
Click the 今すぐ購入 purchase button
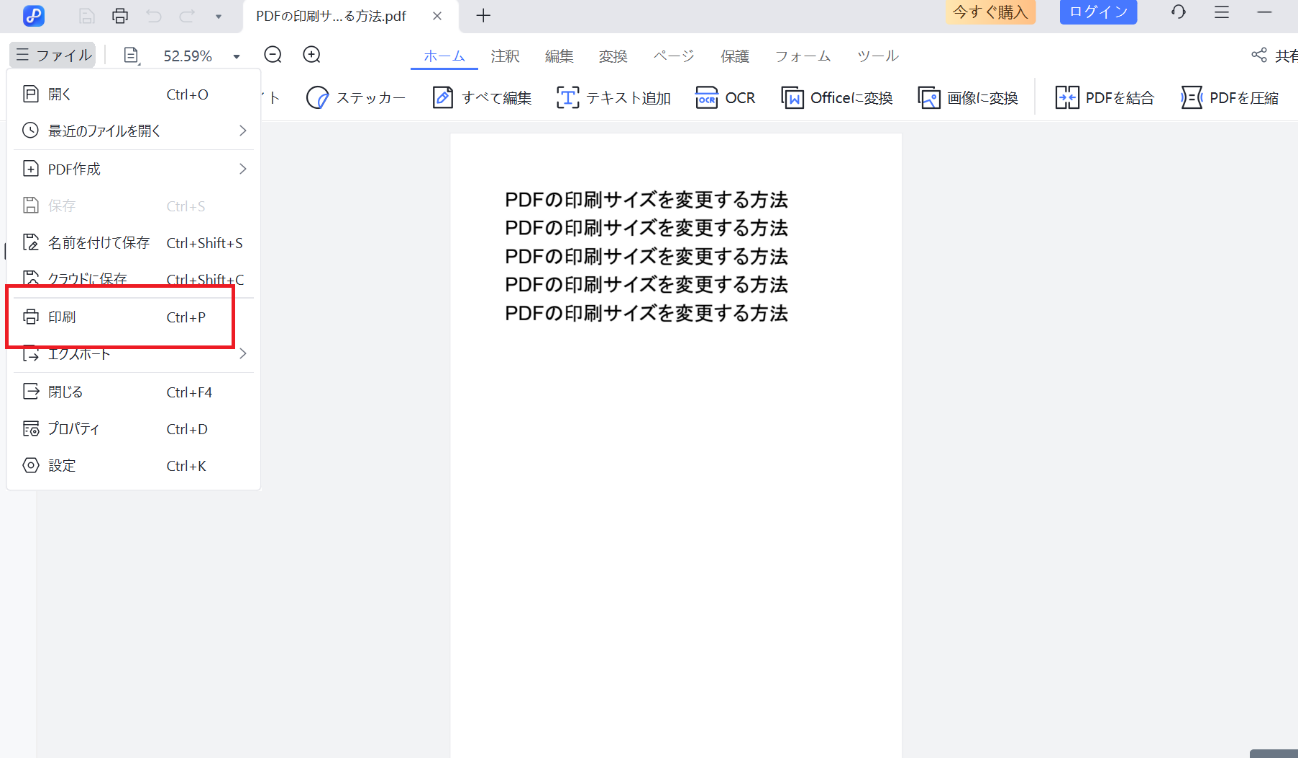[990, 12]
